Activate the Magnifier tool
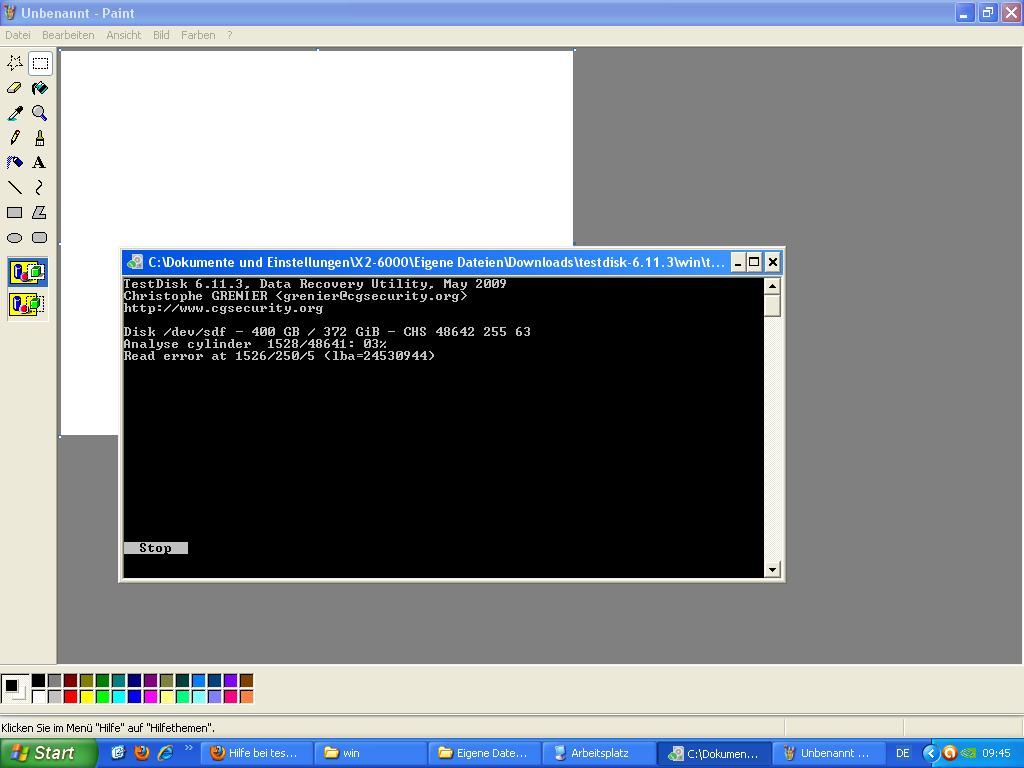This screenshot has width=1024, height=768. point(40,113)
